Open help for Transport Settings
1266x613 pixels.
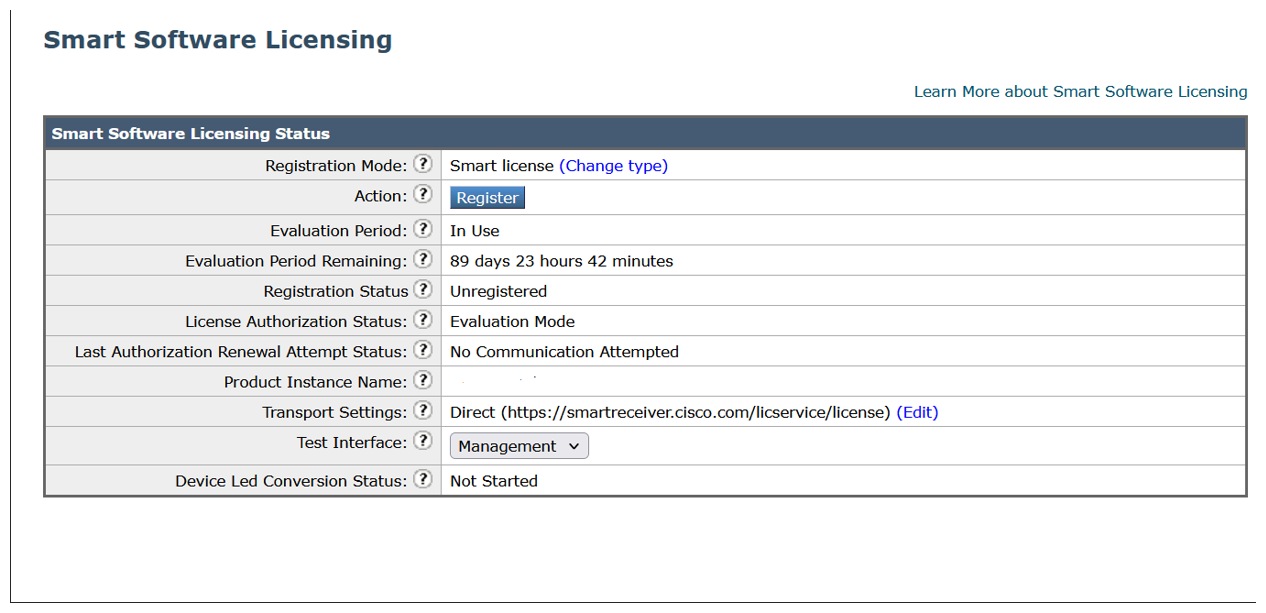point(423,411)
